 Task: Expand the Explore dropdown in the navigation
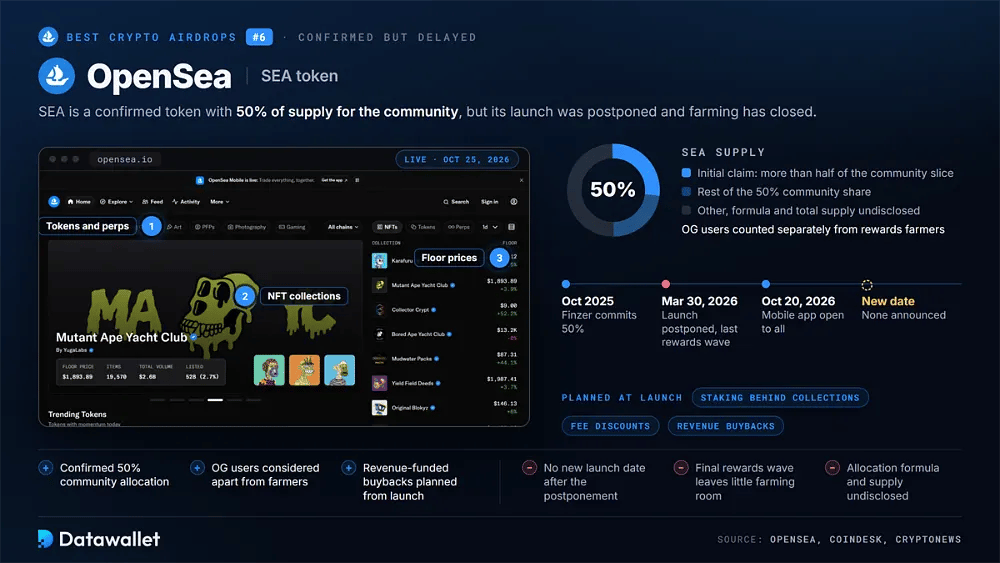(116, 201)
